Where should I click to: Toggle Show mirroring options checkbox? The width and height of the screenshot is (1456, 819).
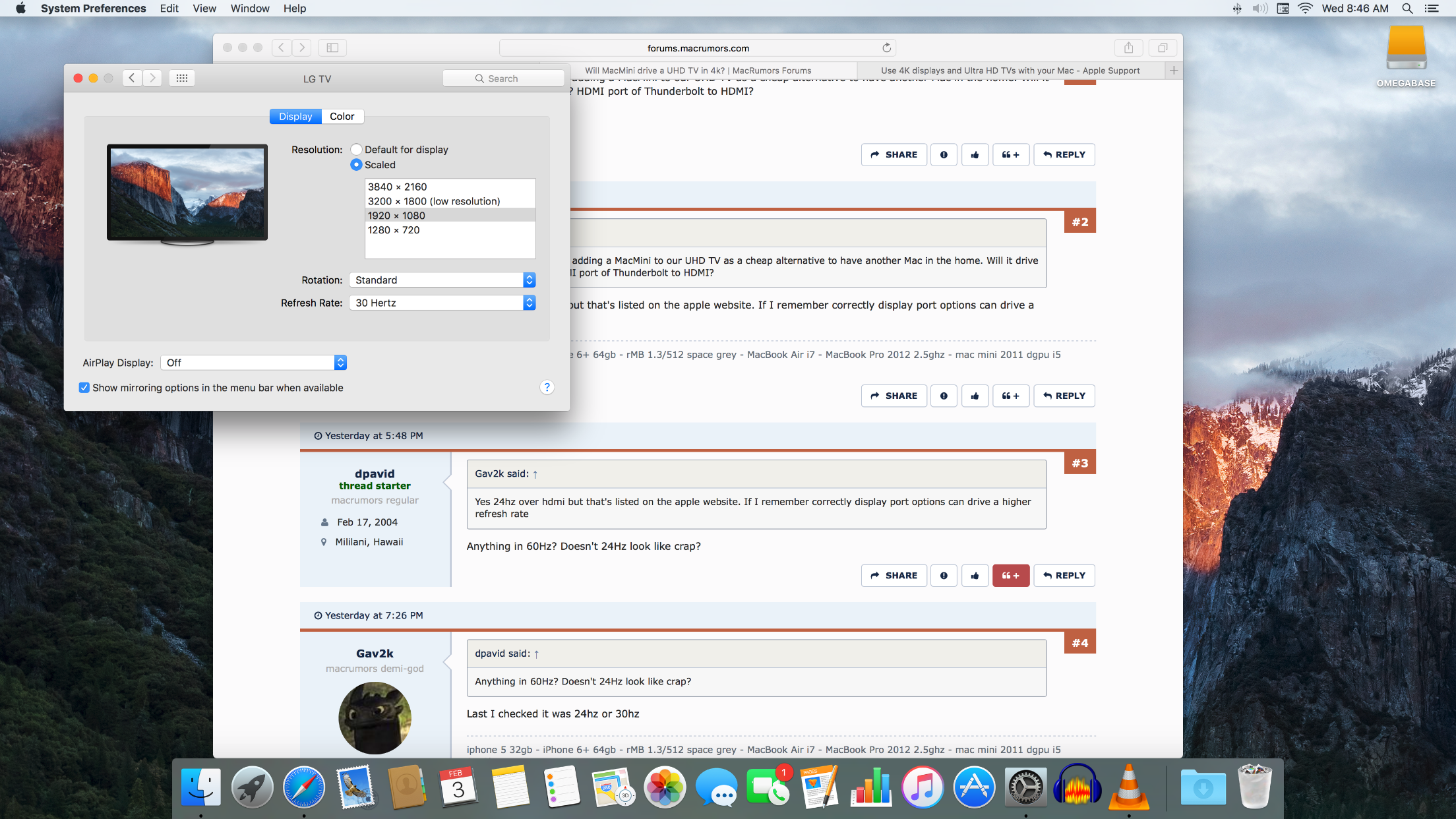click(x=84, y=388)
